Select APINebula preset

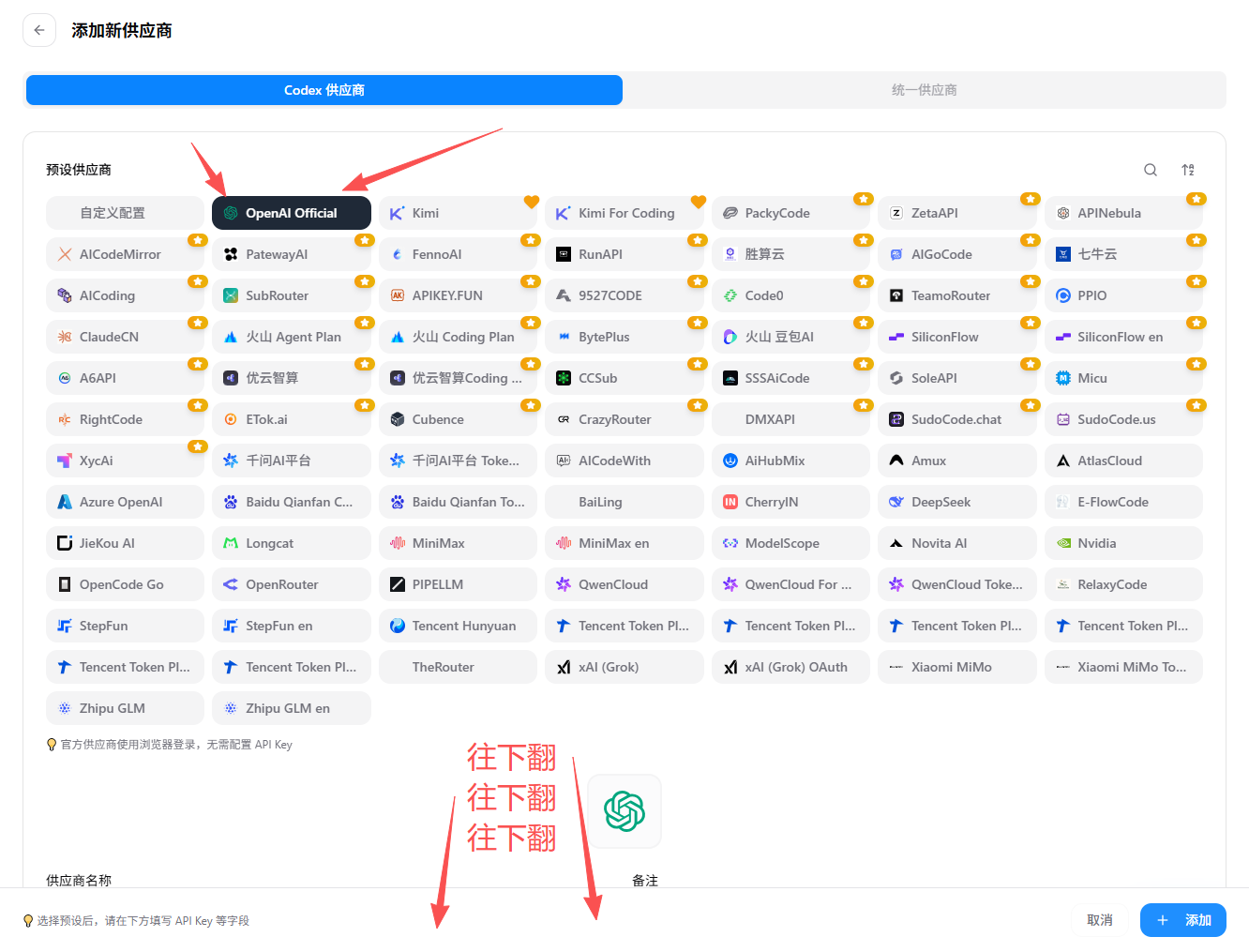pos(1123,213)
